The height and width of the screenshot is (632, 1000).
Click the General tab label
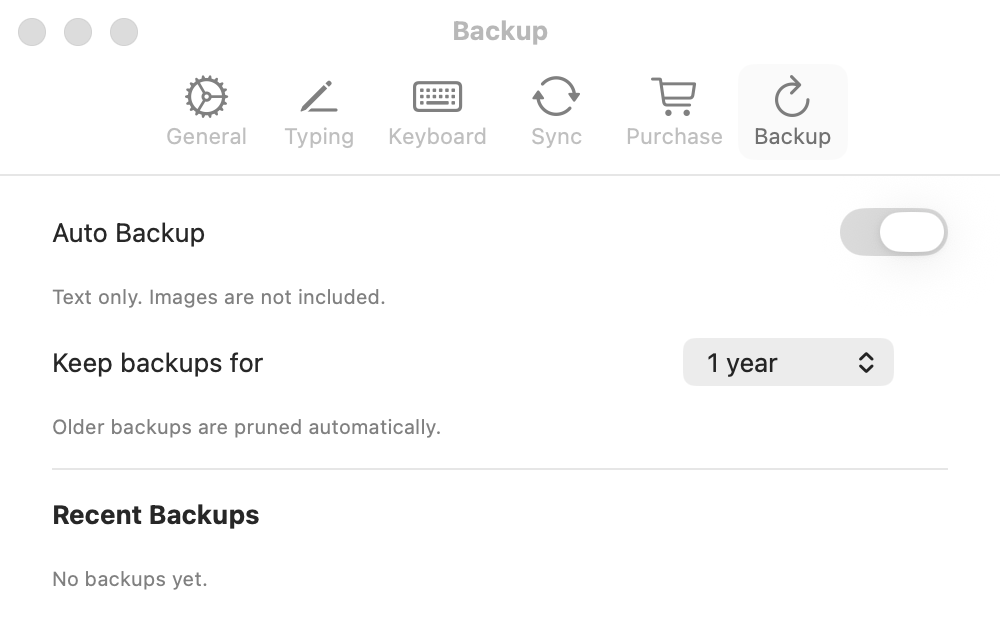206,136
